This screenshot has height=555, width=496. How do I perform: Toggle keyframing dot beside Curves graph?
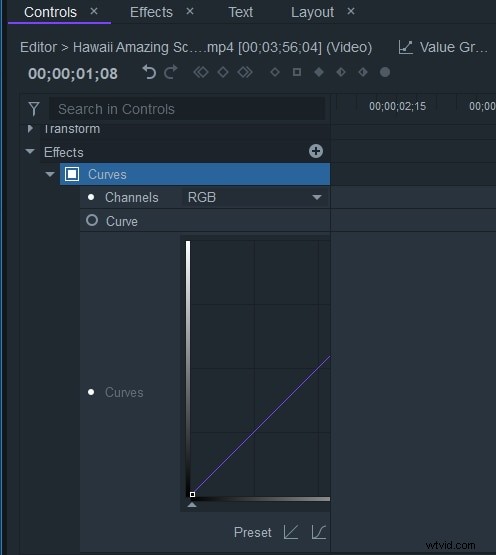(x=91, y=392)
